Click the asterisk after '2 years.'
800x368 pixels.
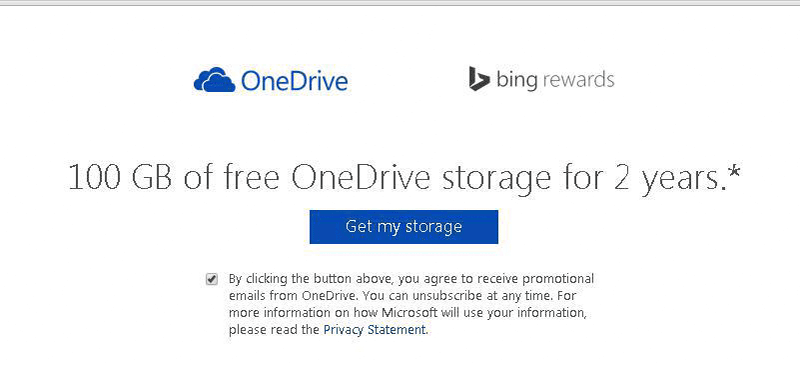[733, 172]
